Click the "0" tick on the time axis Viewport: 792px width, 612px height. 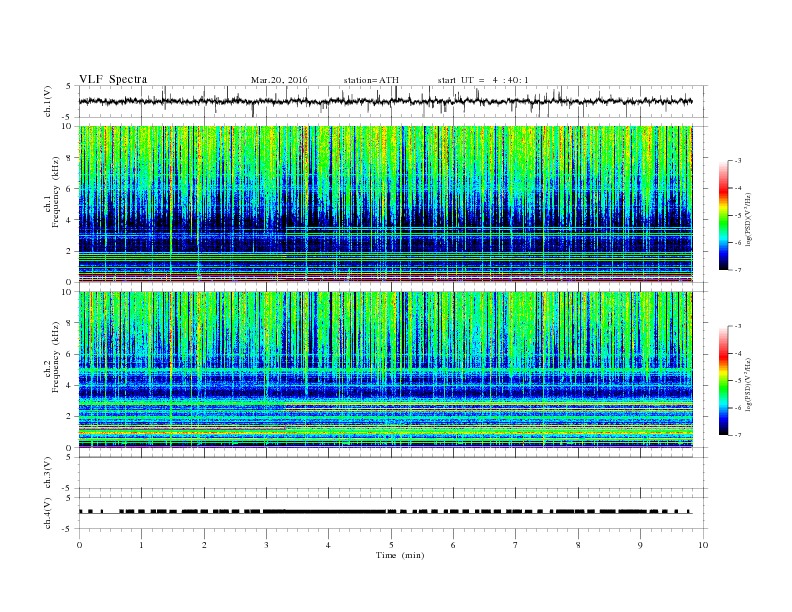click(x=79, y=545)
